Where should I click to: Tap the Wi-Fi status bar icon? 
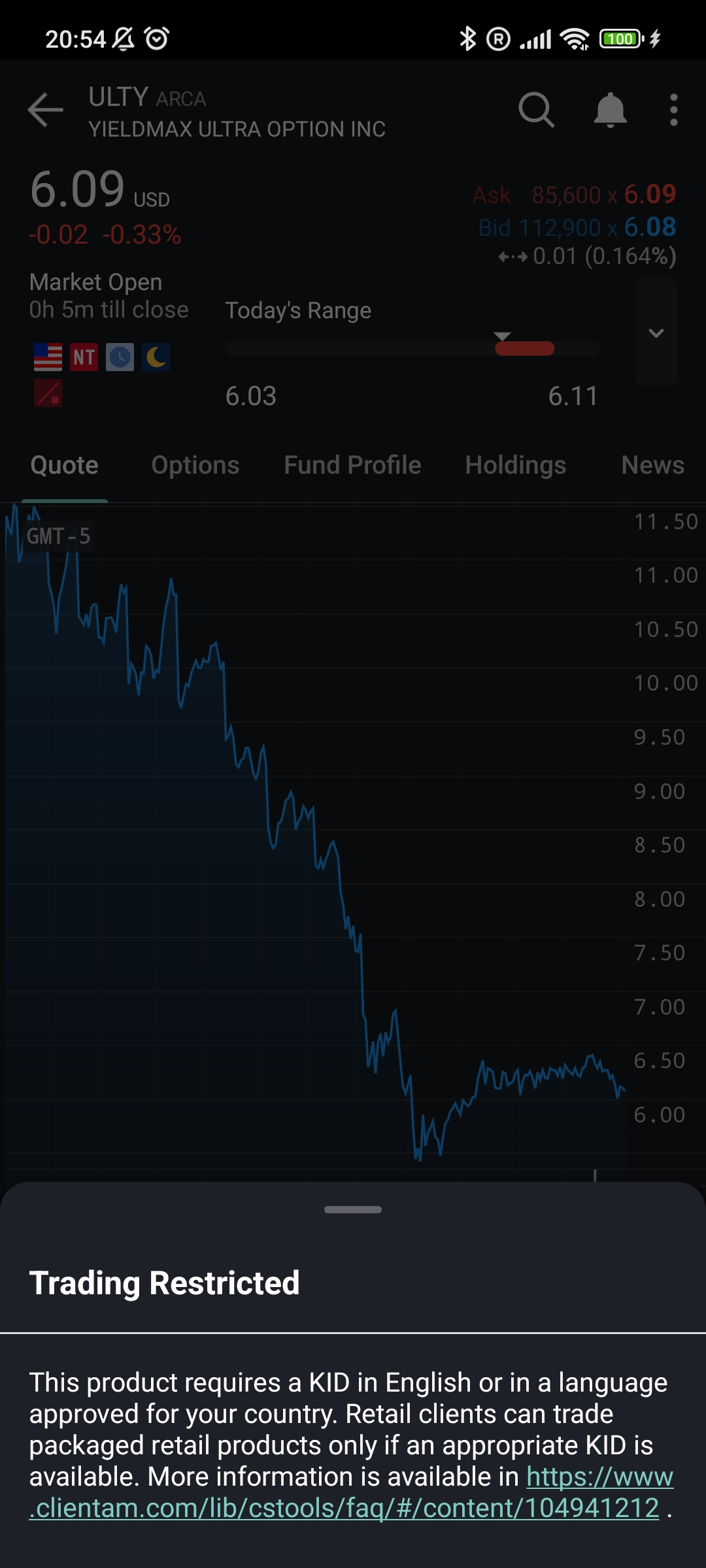(575, 39)
